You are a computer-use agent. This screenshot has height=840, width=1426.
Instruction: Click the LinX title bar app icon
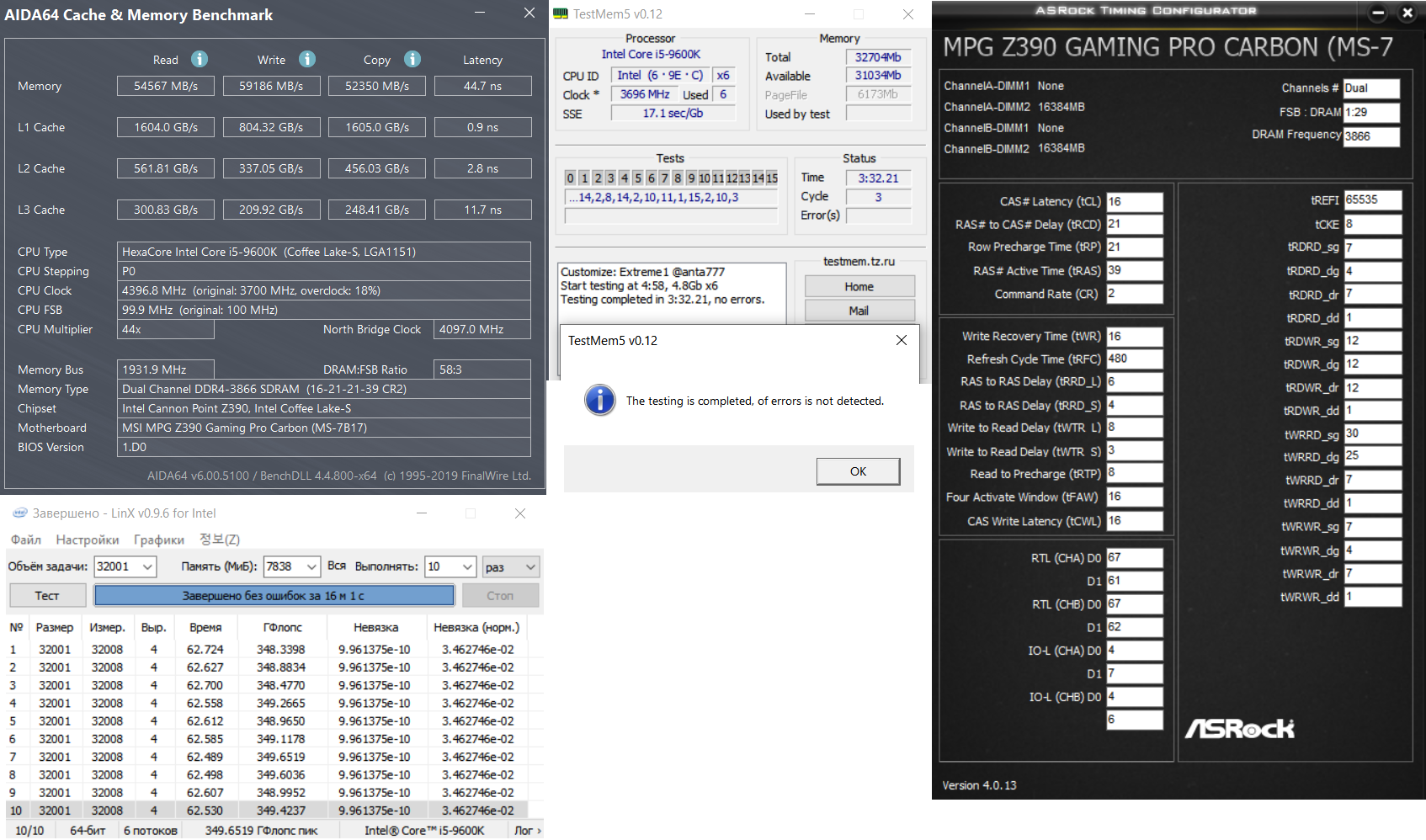[x=20, y=513]
